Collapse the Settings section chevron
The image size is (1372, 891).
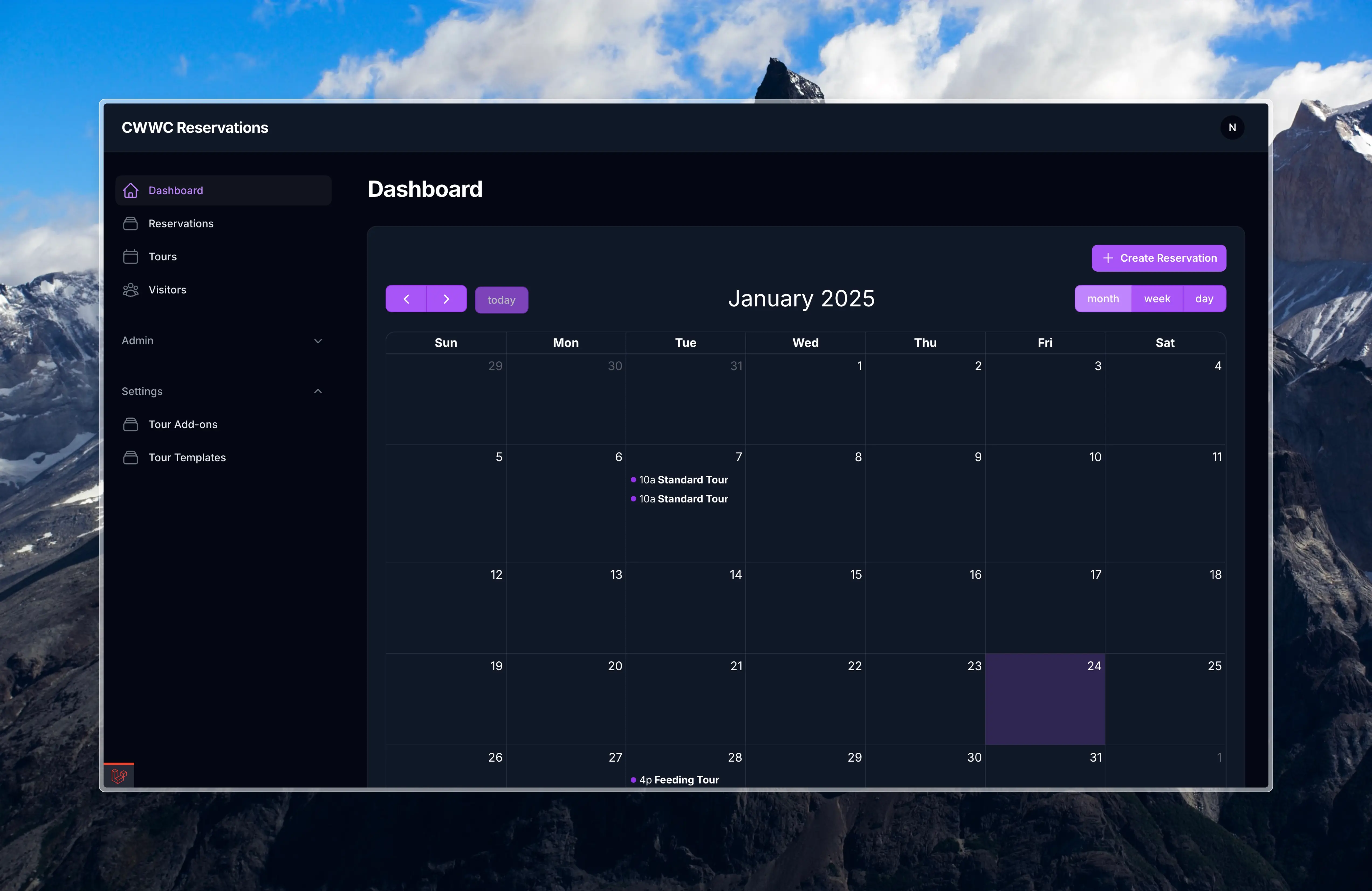click(x=318, y=391)
